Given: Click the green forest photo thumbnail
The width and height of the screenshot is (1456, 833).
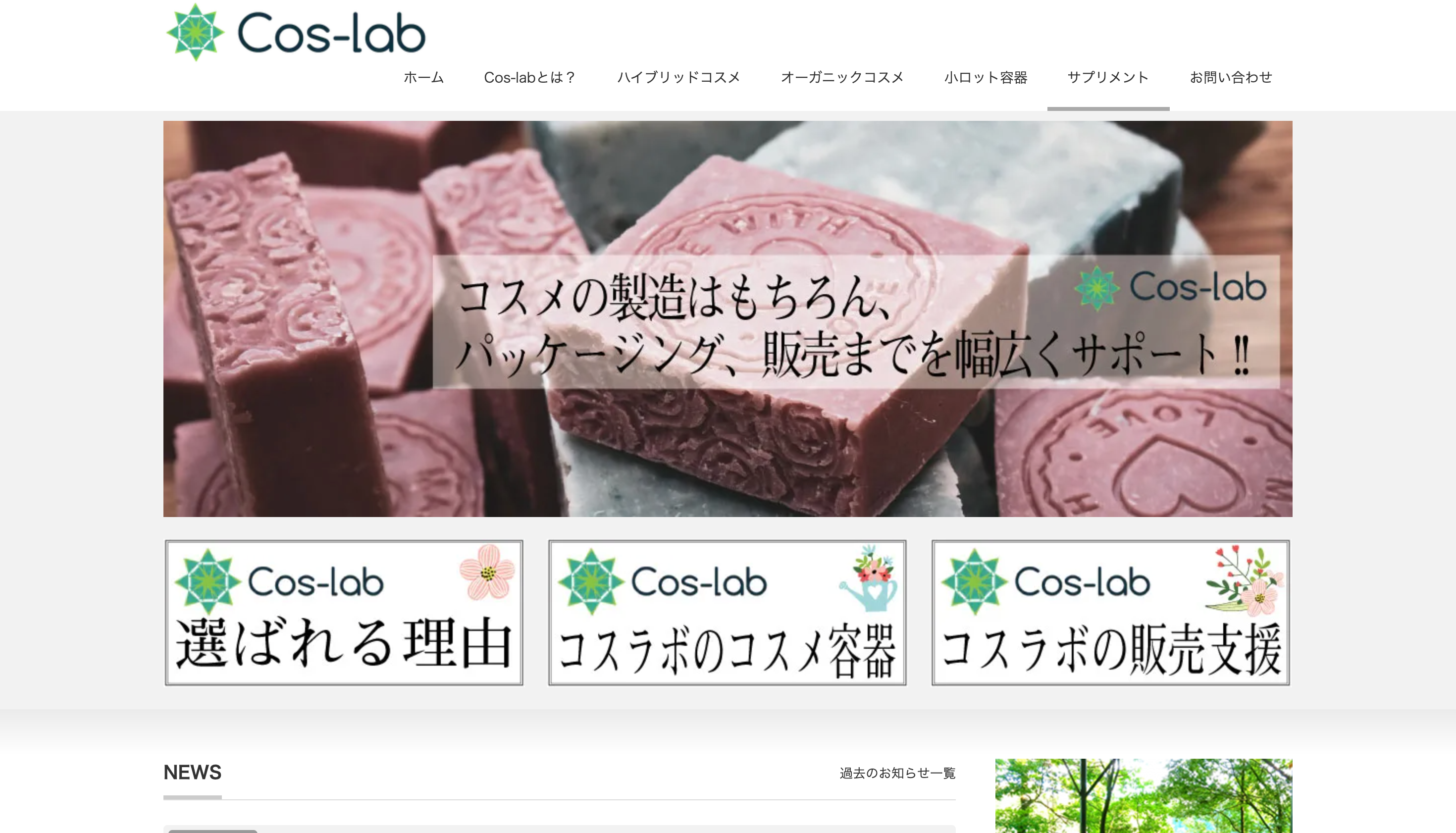Looking at the screenshot, I should [1144, 796].
